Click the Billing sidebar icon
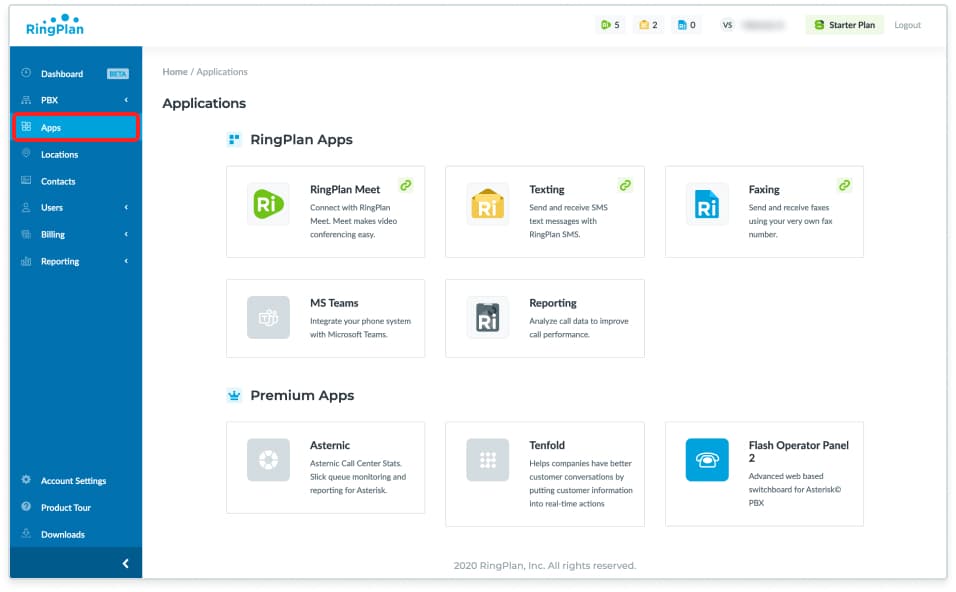 [26, 234]
